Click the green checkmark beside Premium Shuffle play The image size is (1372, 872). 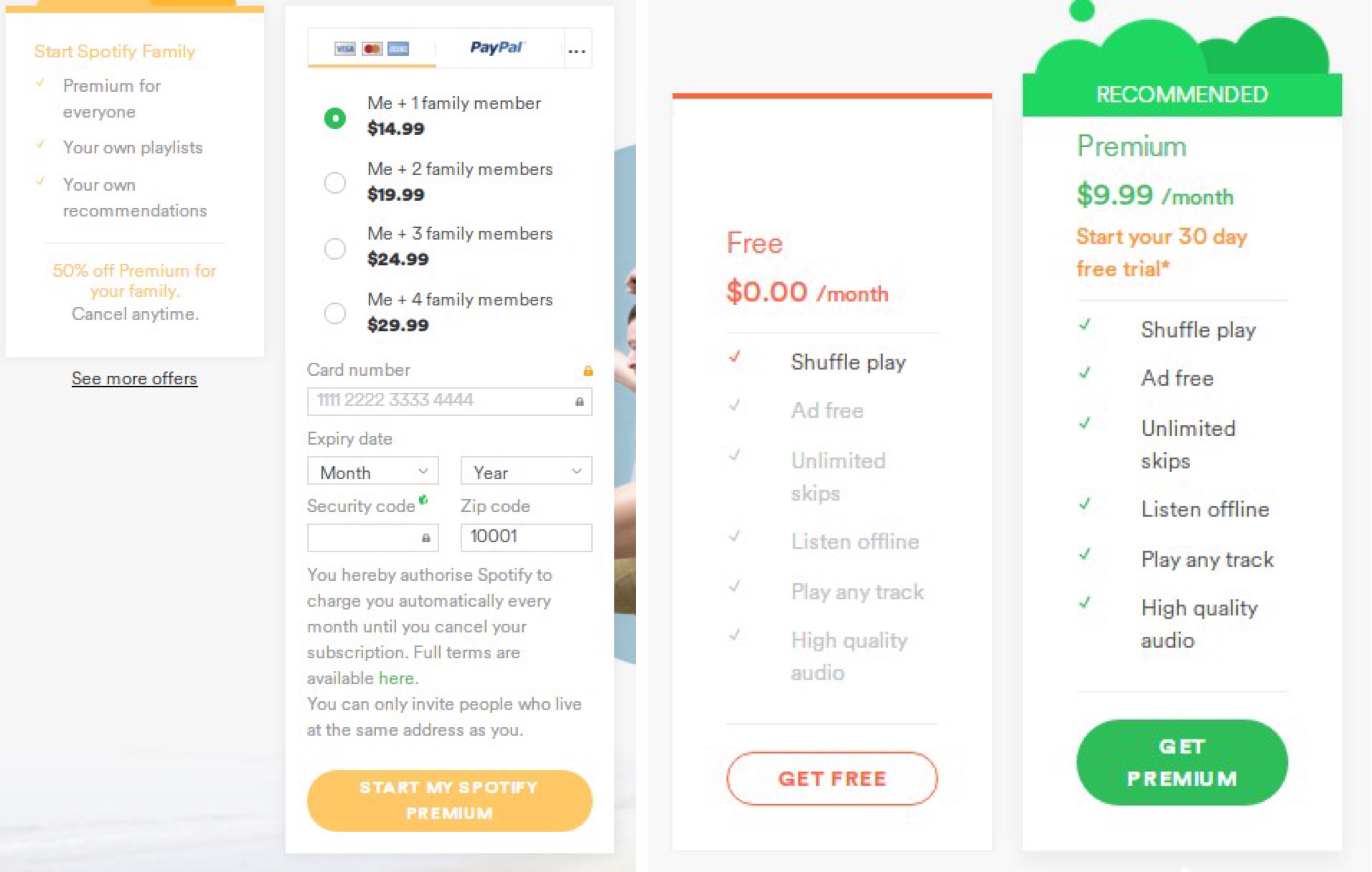(x=1085, y=325)
